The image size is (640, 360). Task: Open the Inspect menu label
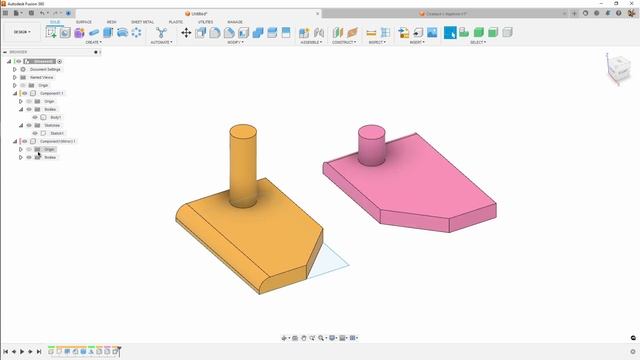(377, 42)
